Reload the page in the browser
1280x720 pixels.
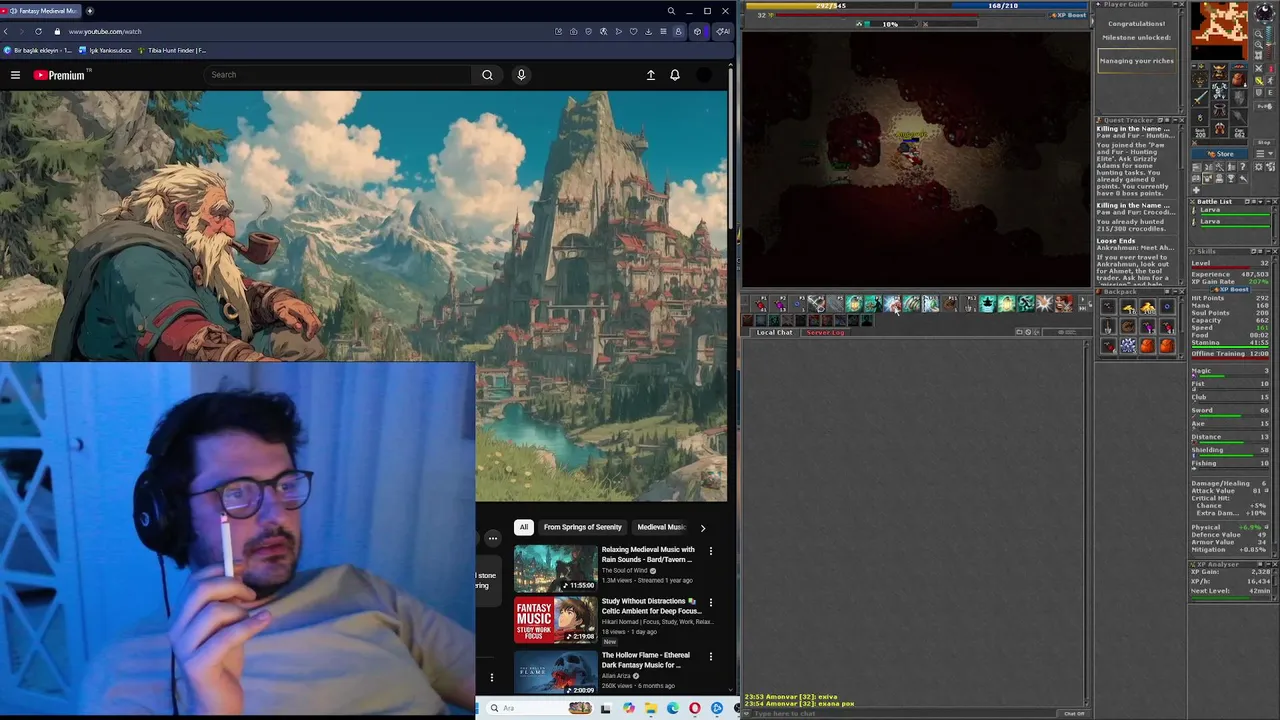[38, 31]
